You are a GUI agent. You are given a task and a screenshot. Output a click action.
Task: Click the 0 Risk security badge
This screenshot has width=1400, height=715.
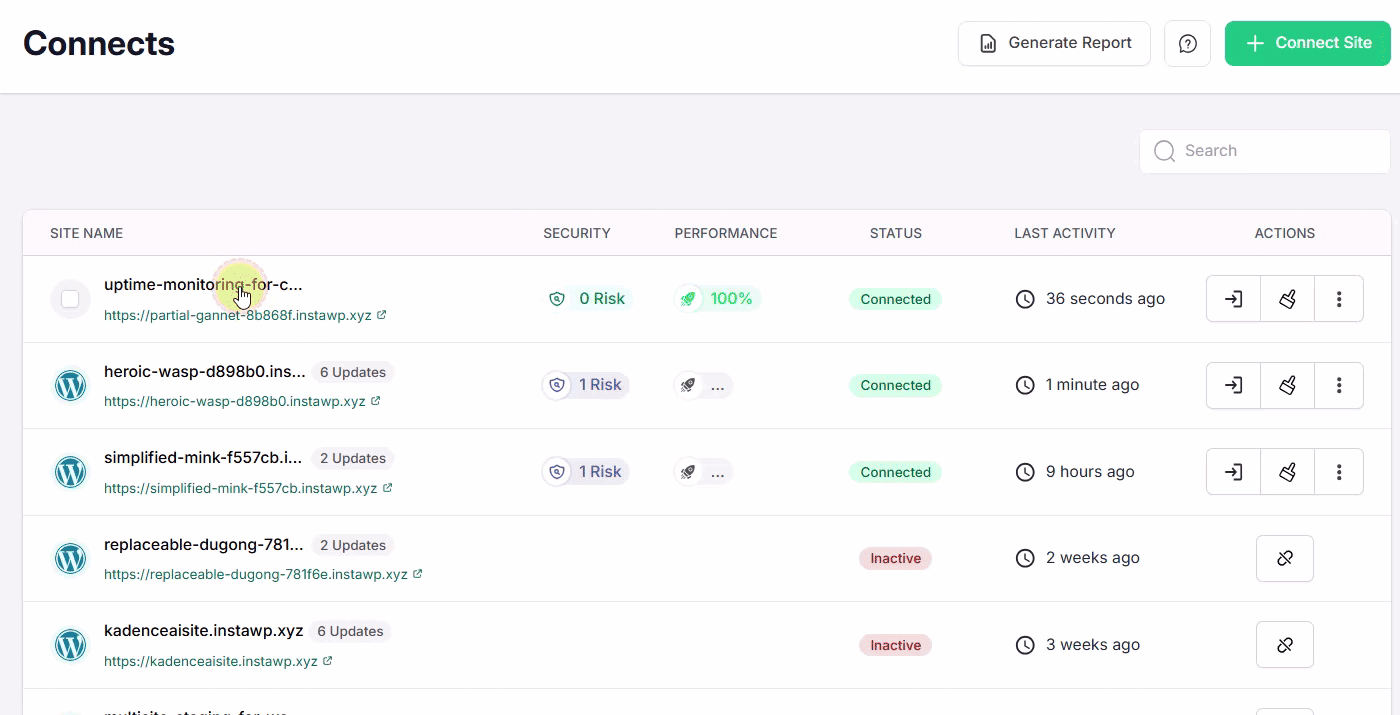pyautogui.click(x=588, y=299)
